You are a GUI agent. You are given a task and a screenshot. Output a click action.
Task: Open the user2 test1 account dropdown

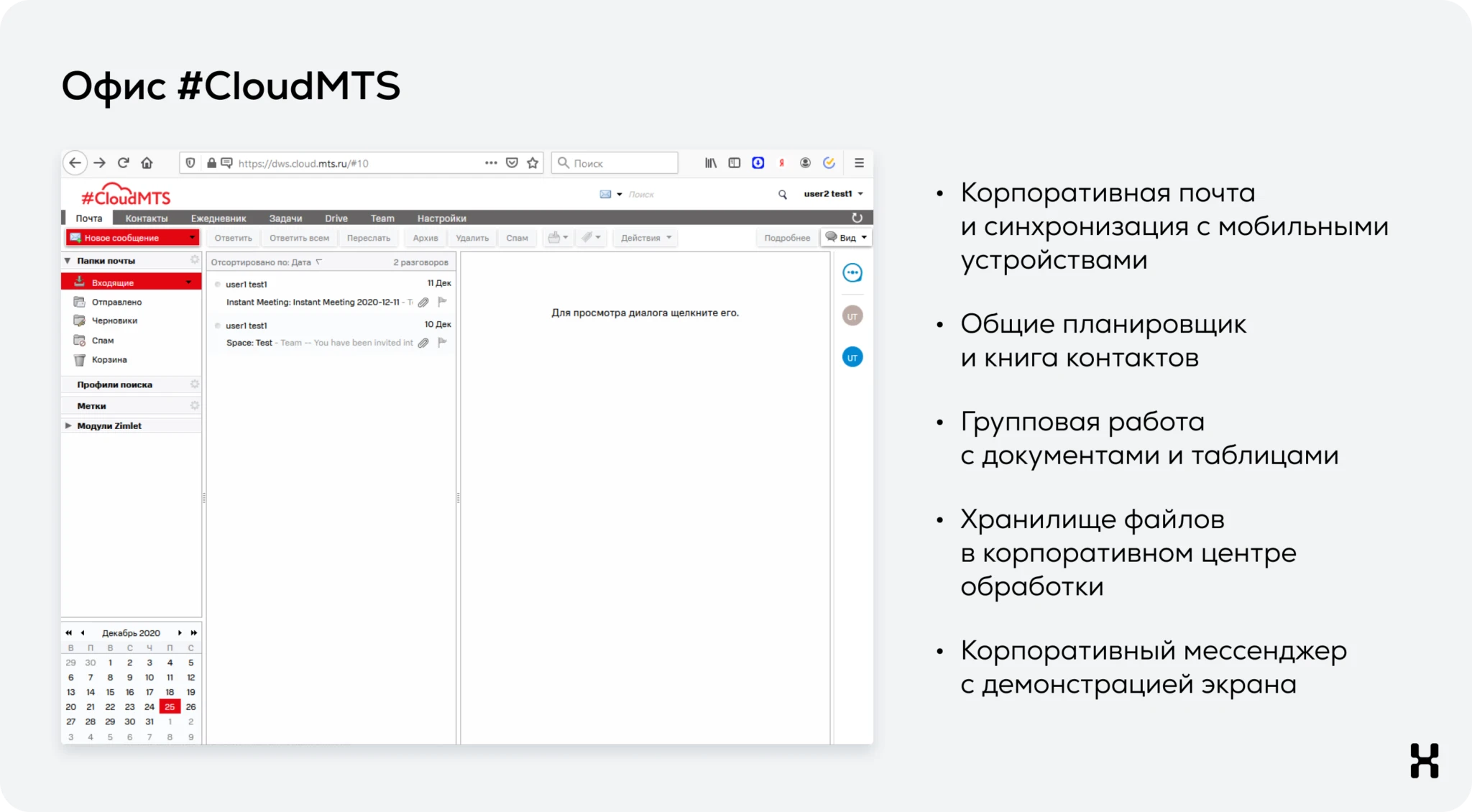(833, 194)
